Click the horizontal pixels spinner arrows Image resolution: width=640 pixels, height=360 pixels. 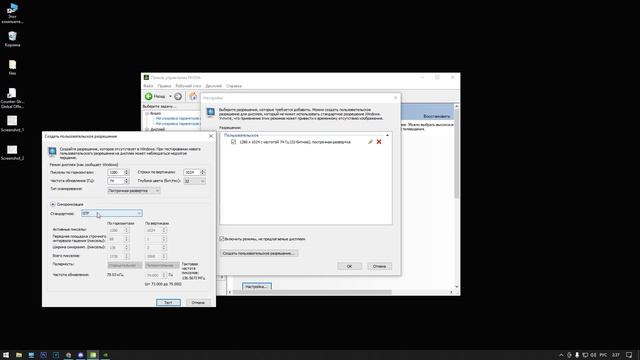tap(126, 172)
